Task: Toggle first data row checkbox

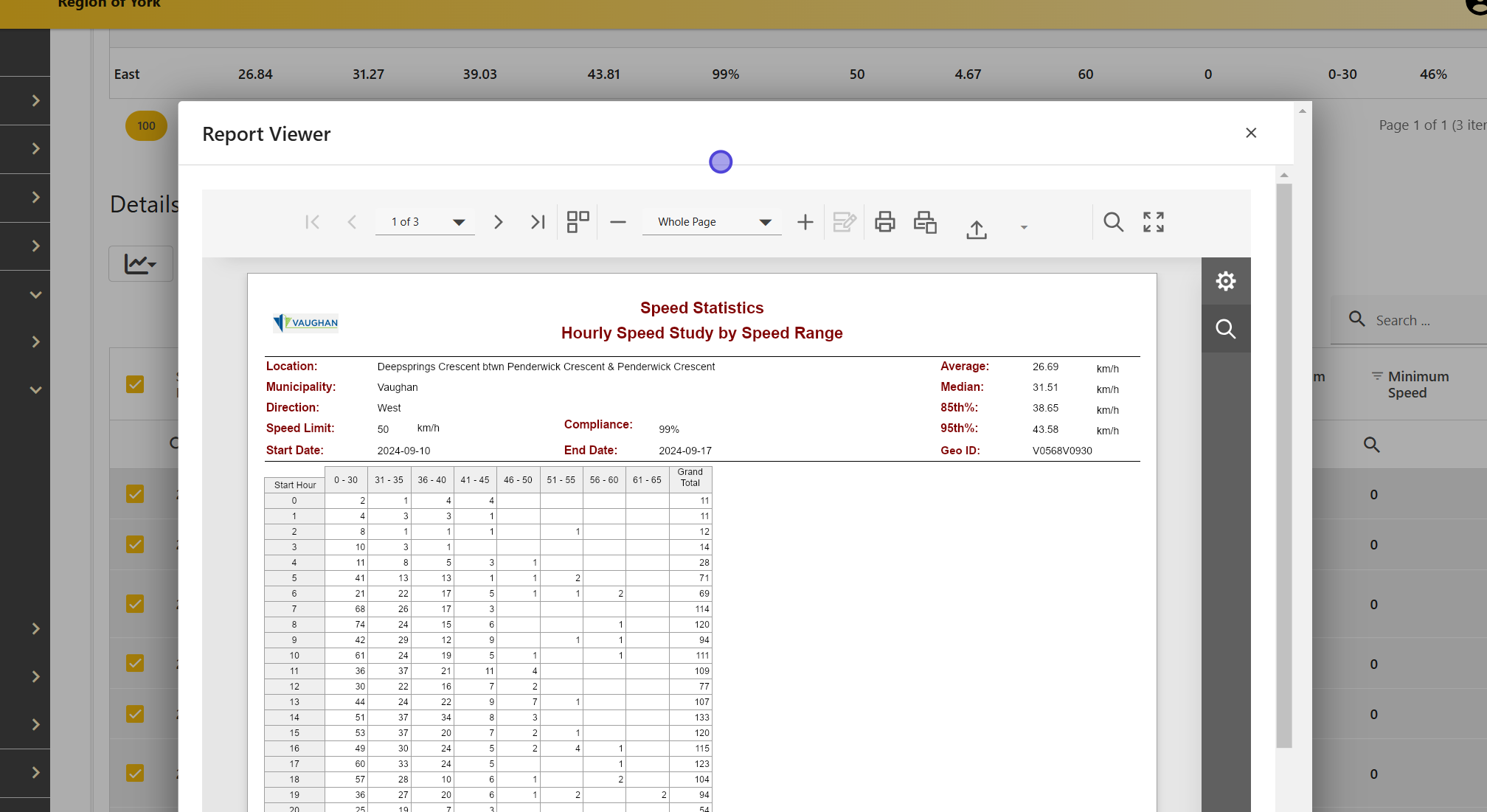Action: coord(135,494)
